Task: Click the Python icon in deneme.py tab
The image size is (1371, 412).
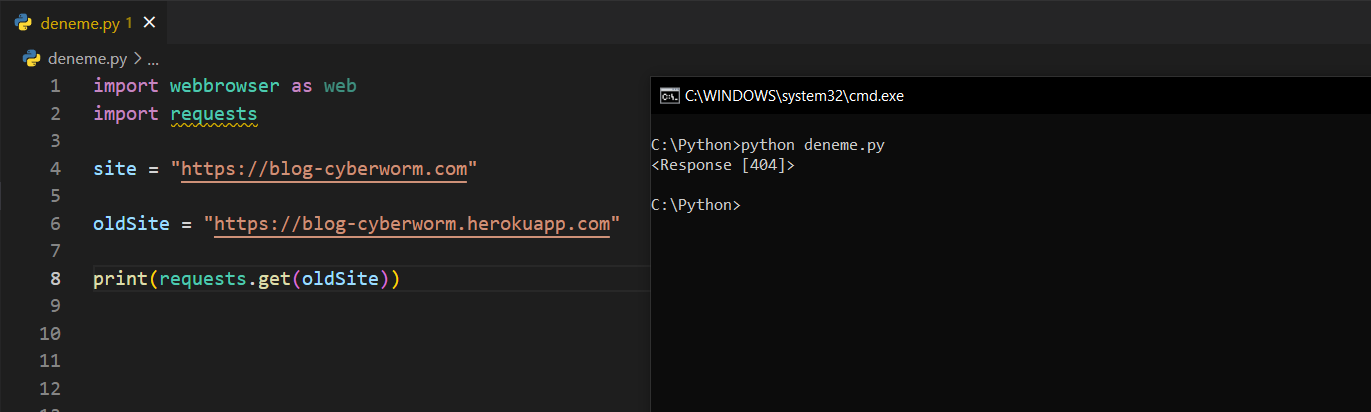Action: (x=23, y=22)
